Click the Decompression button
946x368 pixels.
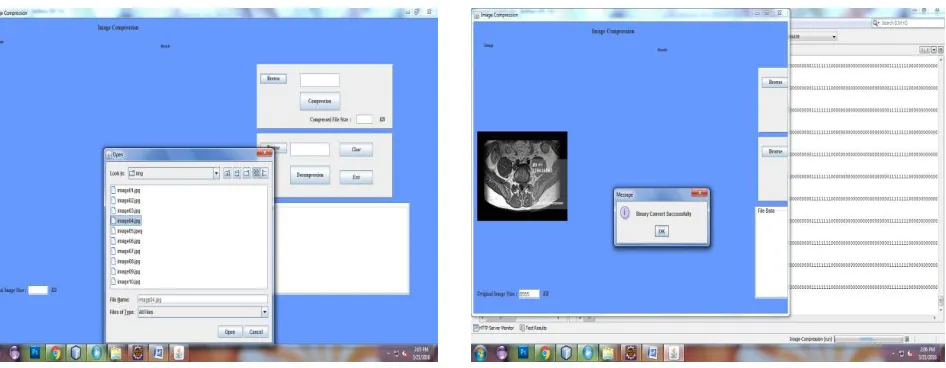click(310, 175)
